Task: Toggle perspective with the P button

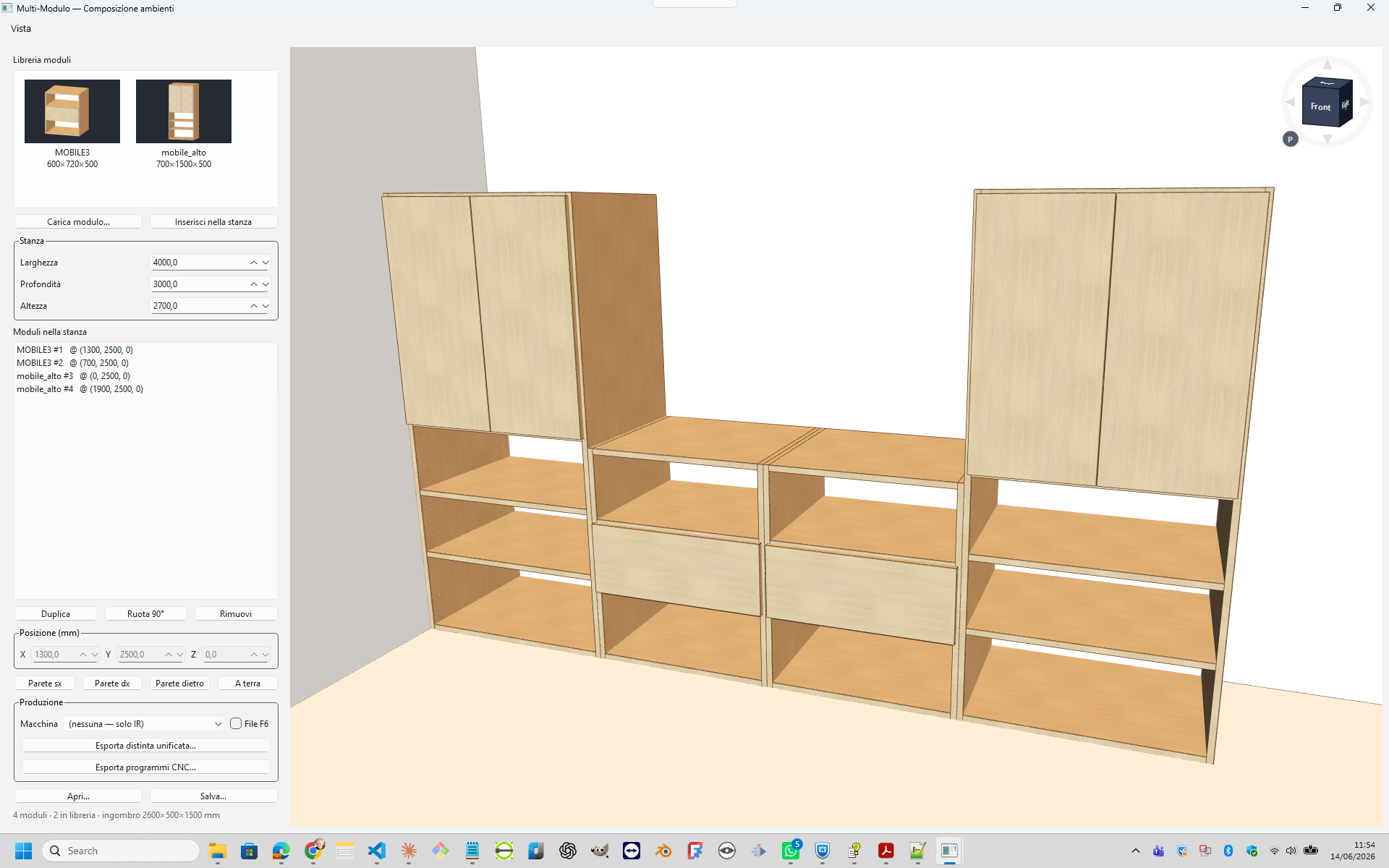Action: click(x=1290, y=139)
